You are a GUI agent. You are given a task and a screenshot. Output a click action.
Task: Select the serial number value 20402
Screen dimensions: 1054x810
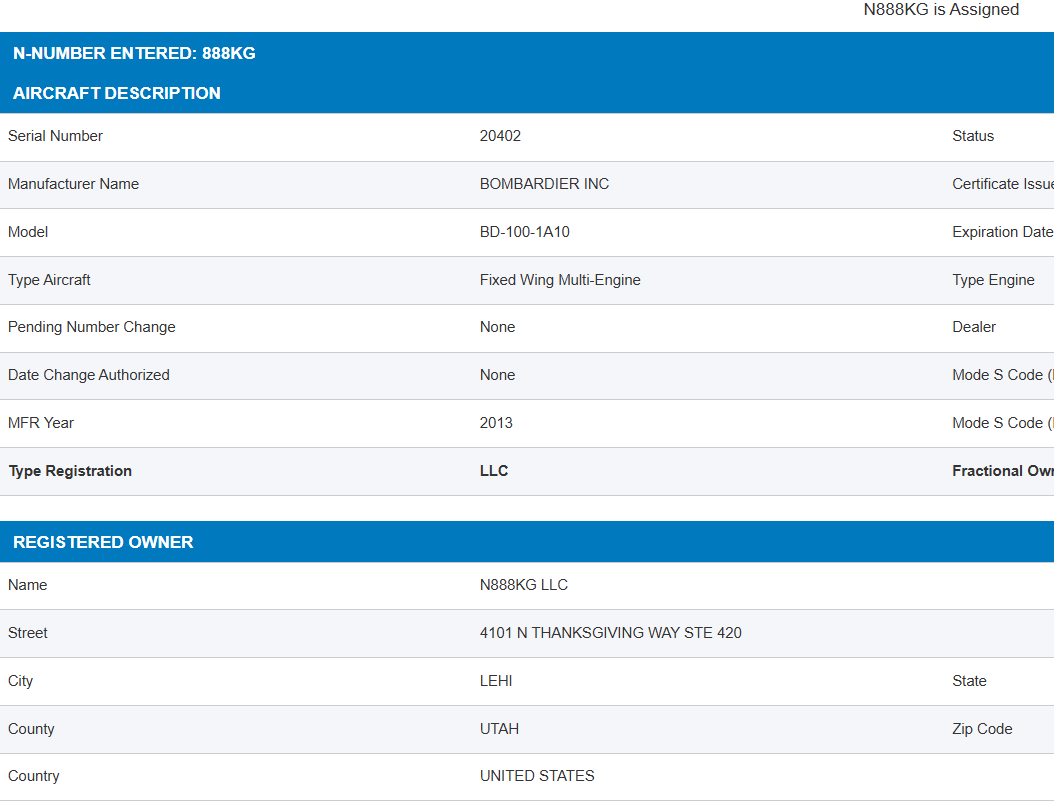pyautogui.click(x=500, y=136)
